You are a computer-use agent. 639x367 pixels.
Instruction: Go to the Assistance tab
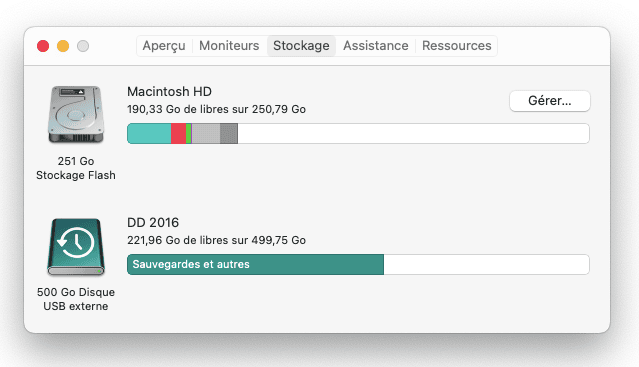tap(375, 46)
